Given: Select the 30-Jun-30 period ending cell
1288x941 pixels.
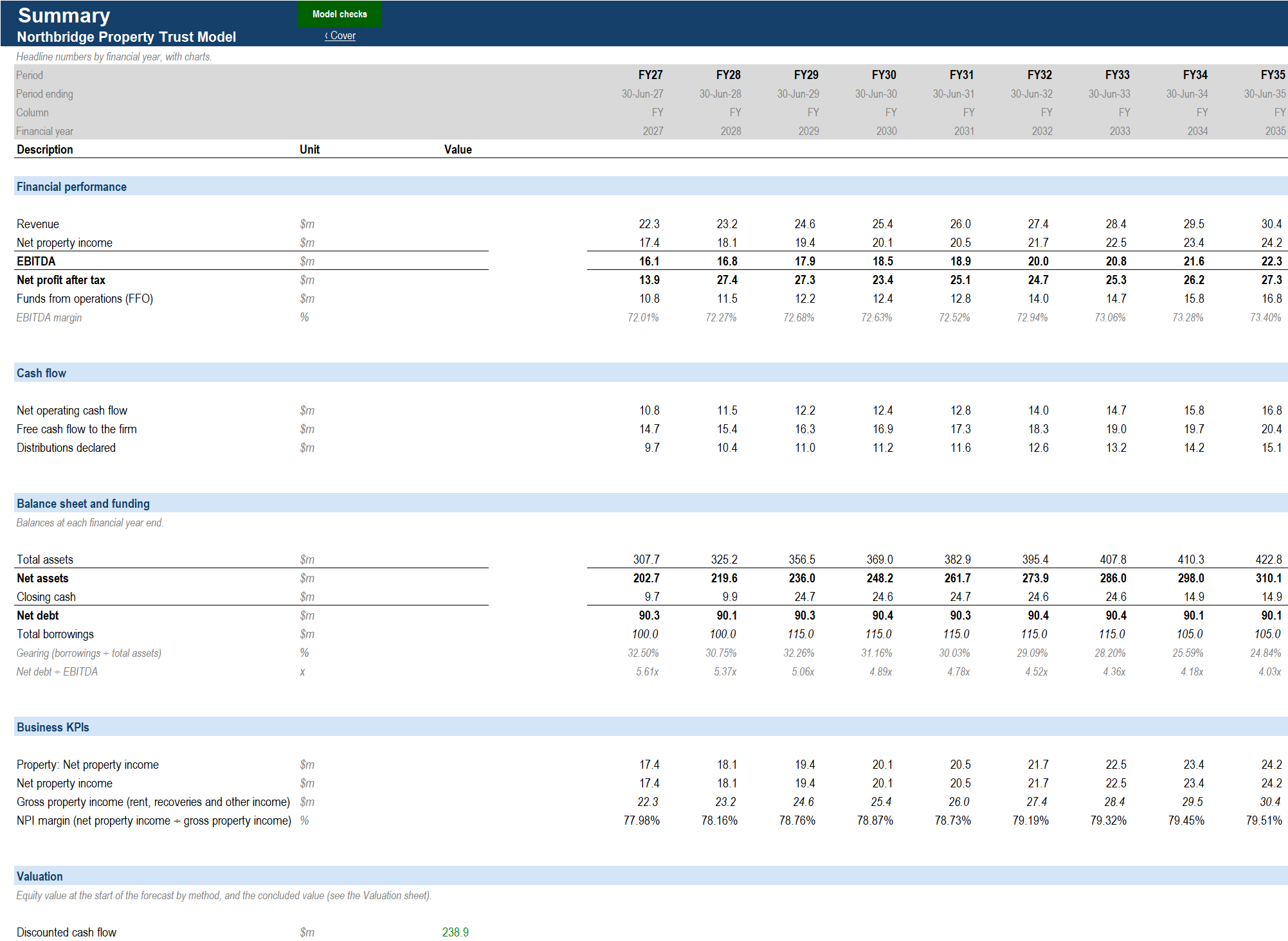Looking at the screenshot, I should pyautogui.click(x=876, y=94).
